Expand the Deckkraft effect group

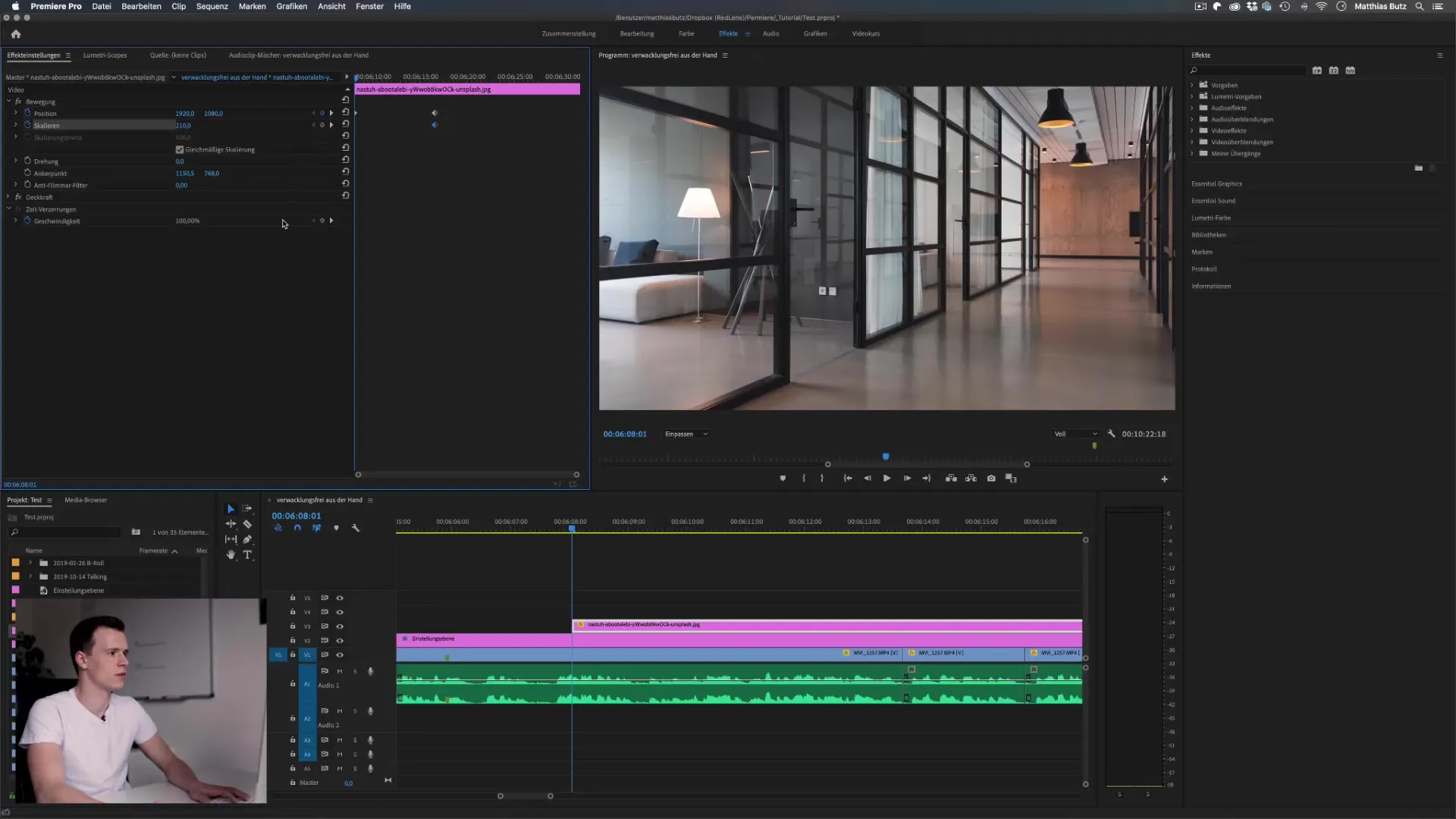(8, 197)
